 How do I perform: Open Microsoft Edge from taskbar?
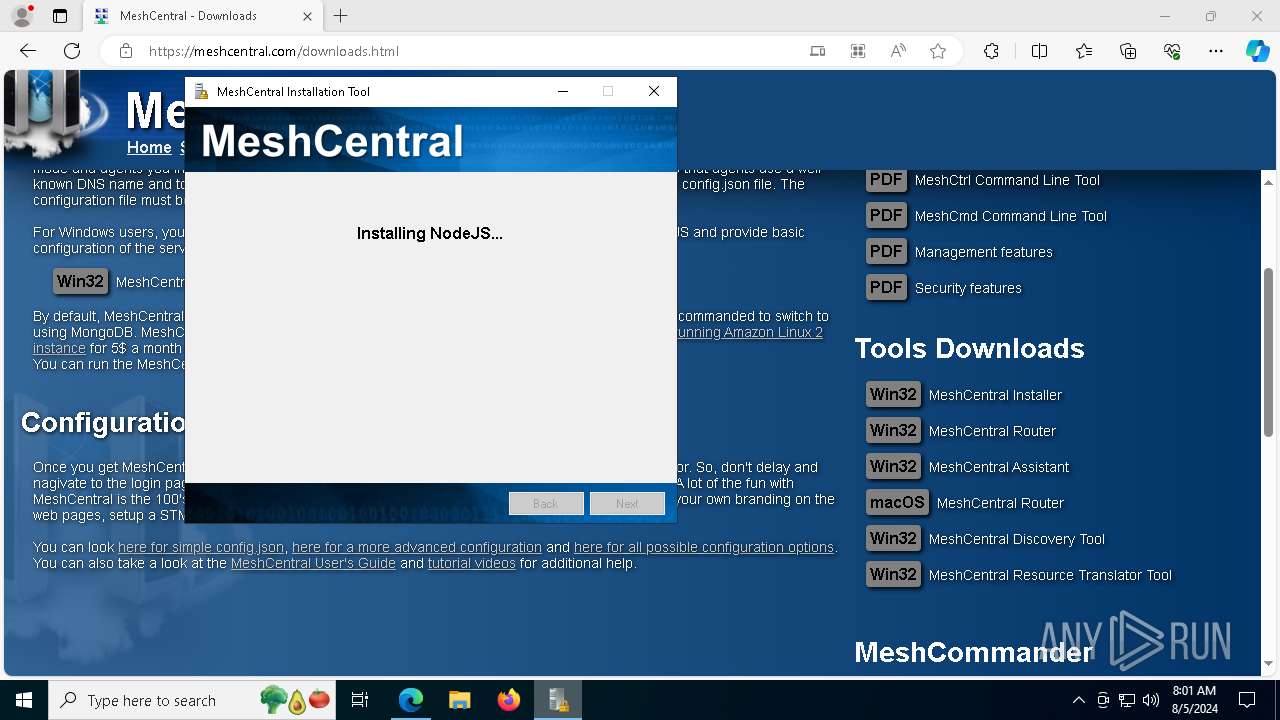click(411, 700)
